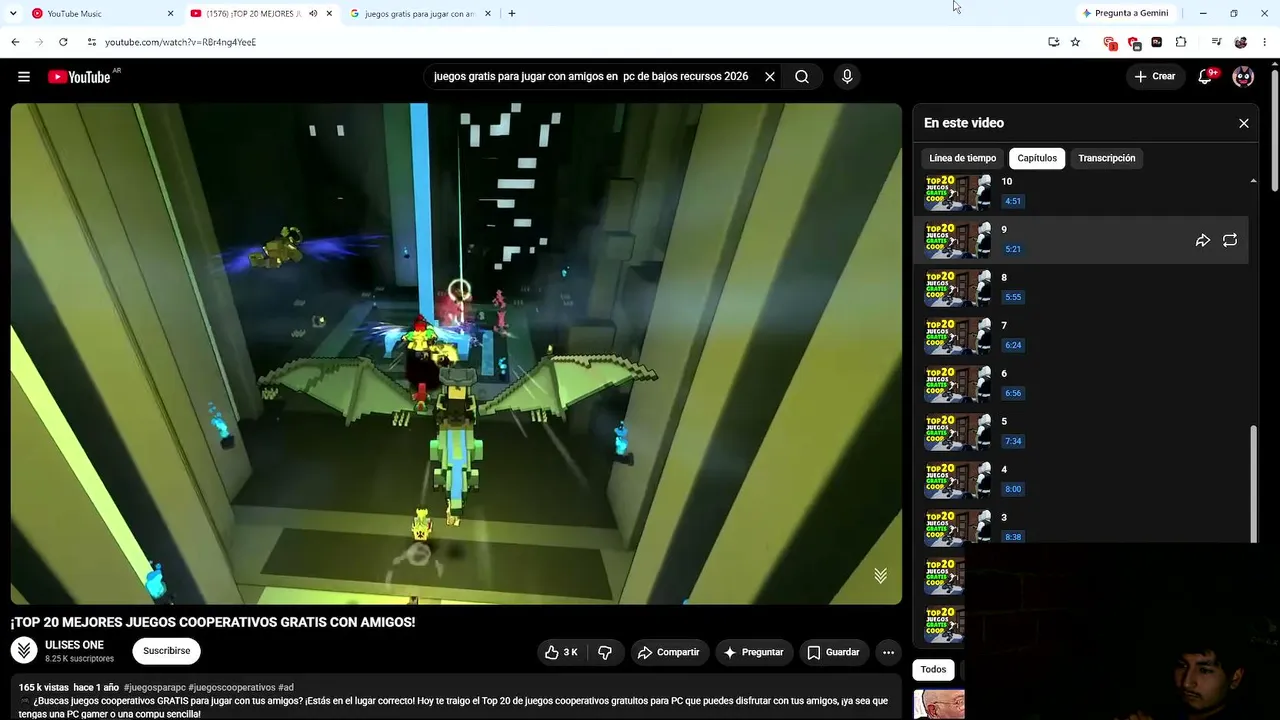Switch to the YouTube Music tab

tap(102, 14)
